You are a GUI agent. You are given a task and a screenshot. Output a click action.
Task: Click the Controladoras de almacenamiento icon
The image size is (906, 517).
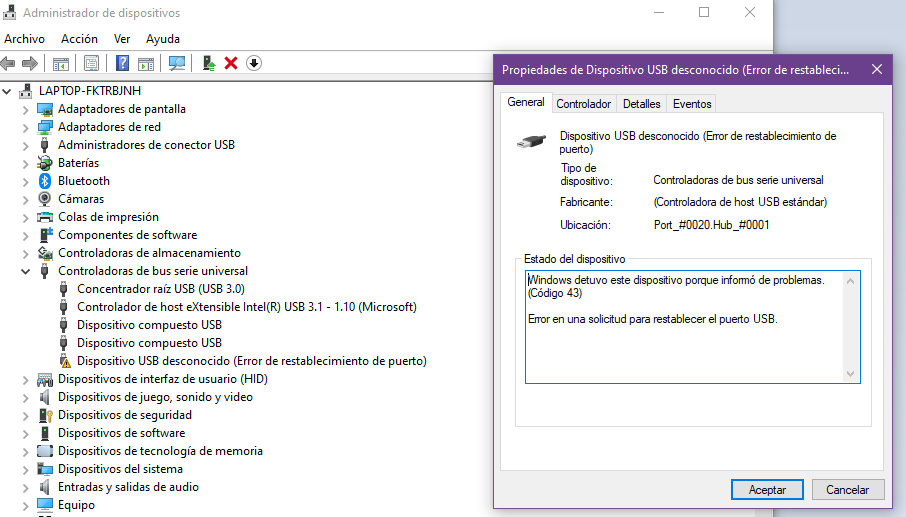45,253
